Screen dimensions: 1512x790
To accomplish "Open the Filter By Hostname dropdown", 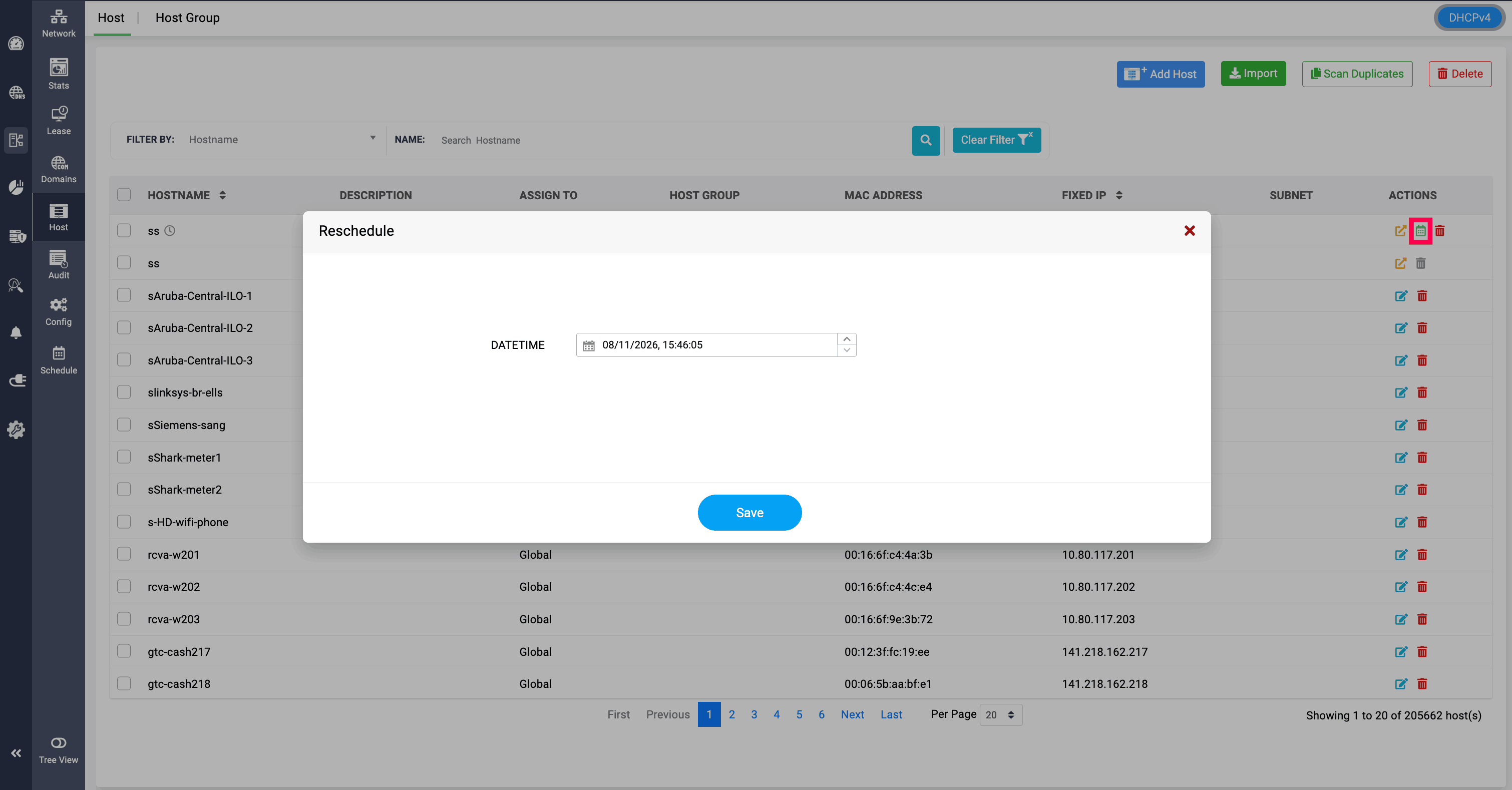I will pos(282,140).
